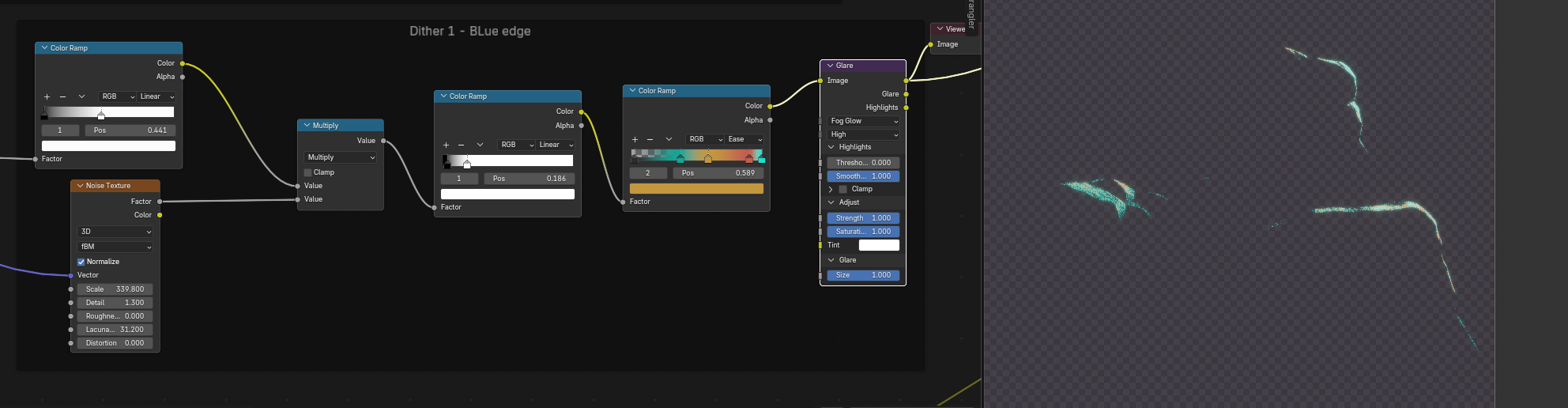The image size is (1568, 408).
Task: Click the Strength slider in Glare node
Action: [863, 218]
